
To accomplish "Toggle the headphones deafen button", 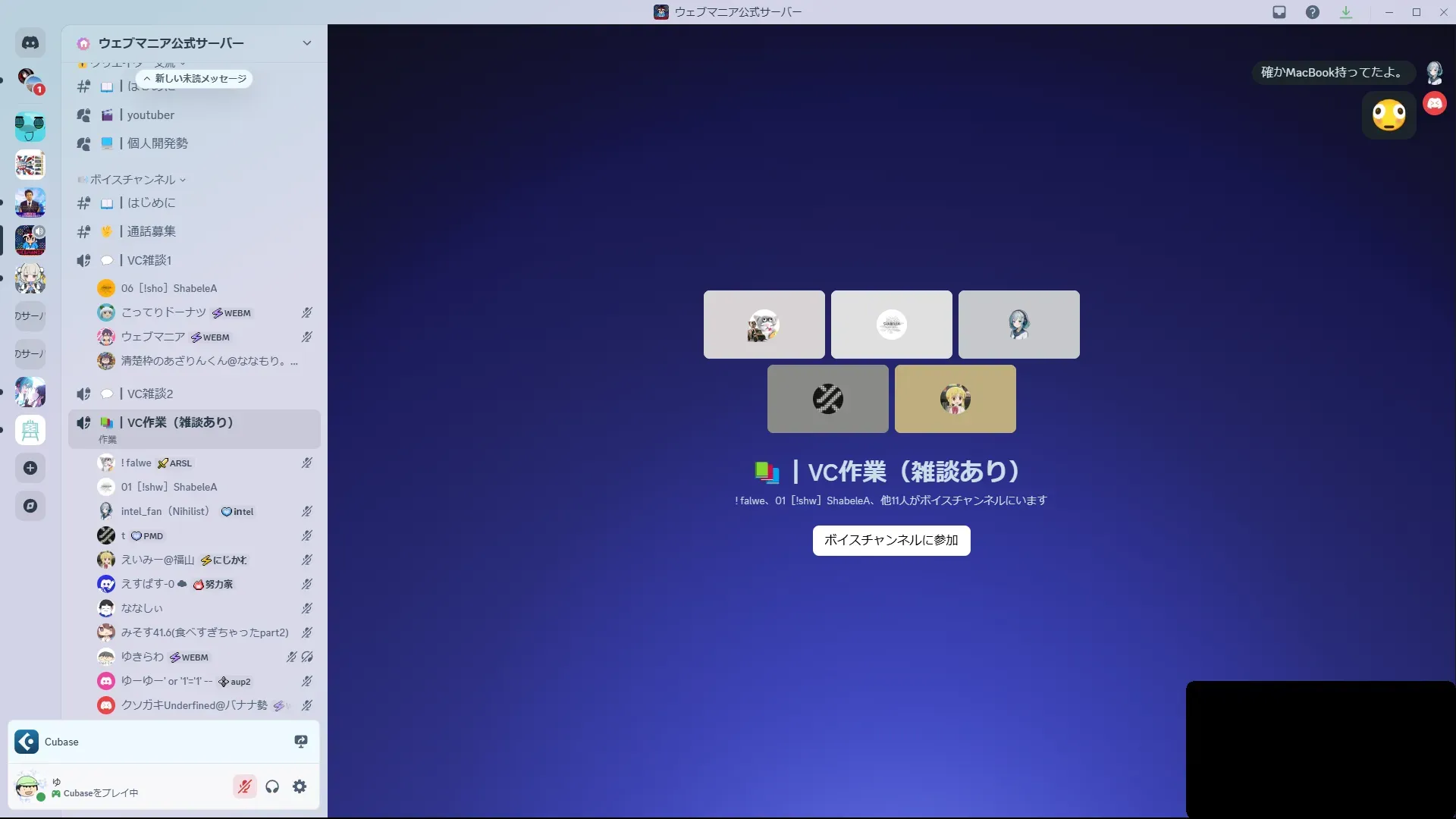I will [272, 786].
